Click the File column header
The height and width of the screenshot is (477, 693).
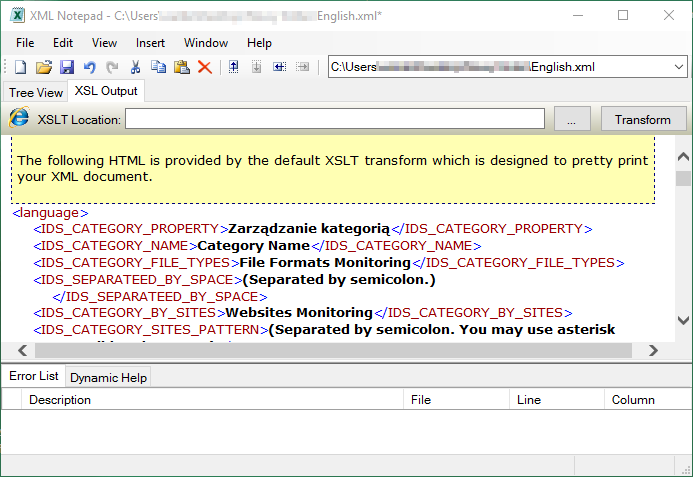point(457,400)
